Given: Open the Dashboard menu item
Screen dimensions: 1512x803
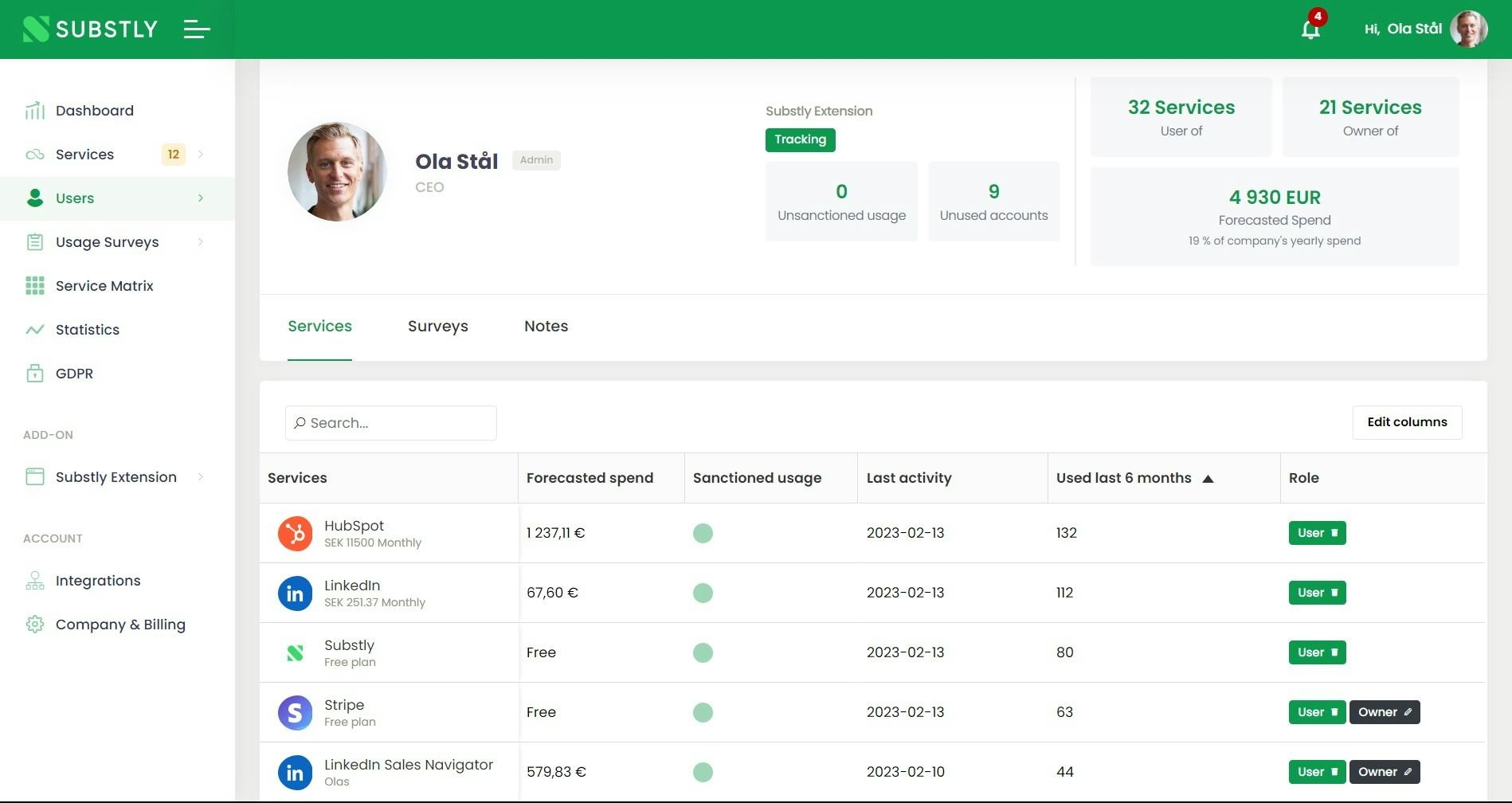Looking at the screenshot, I should point(117,111).
